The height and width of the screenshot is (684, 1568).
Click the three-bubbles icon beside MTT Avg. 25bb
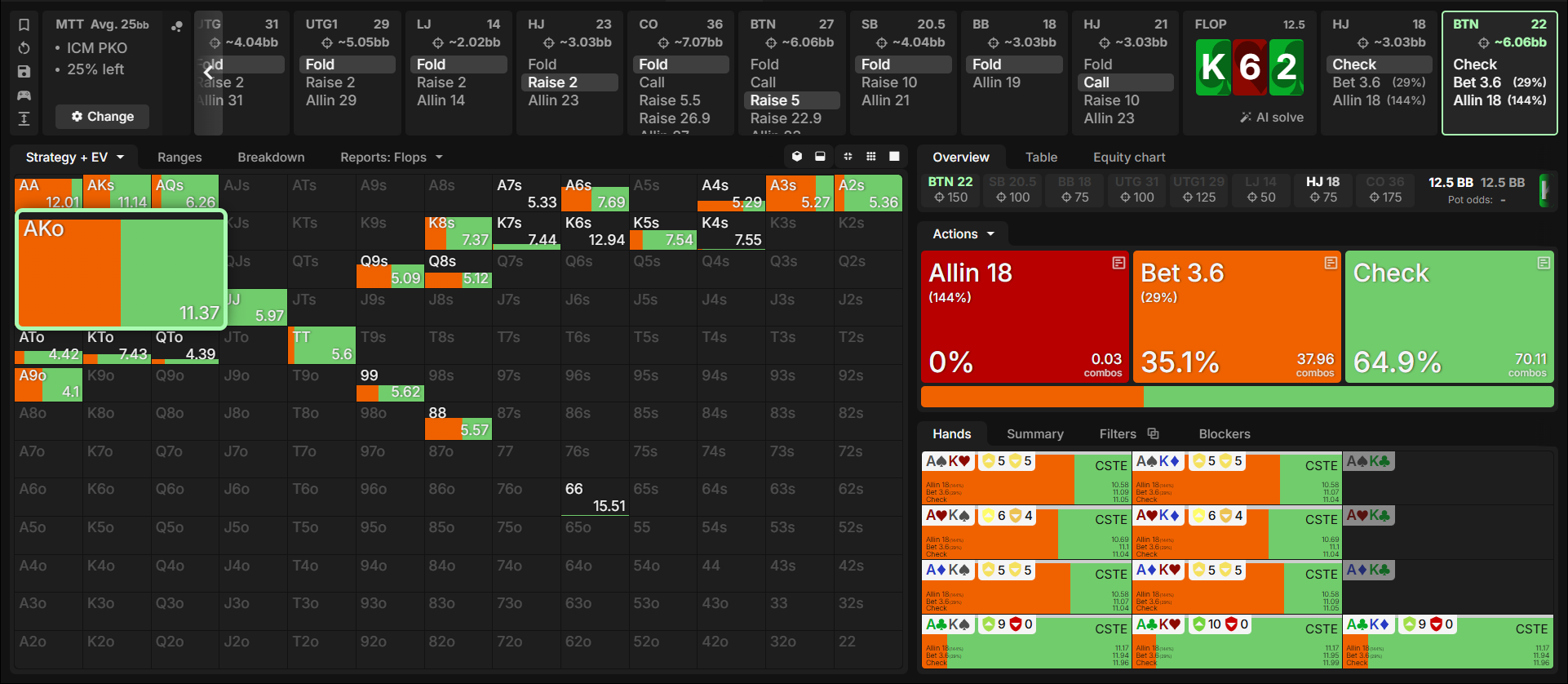(176, 26)
